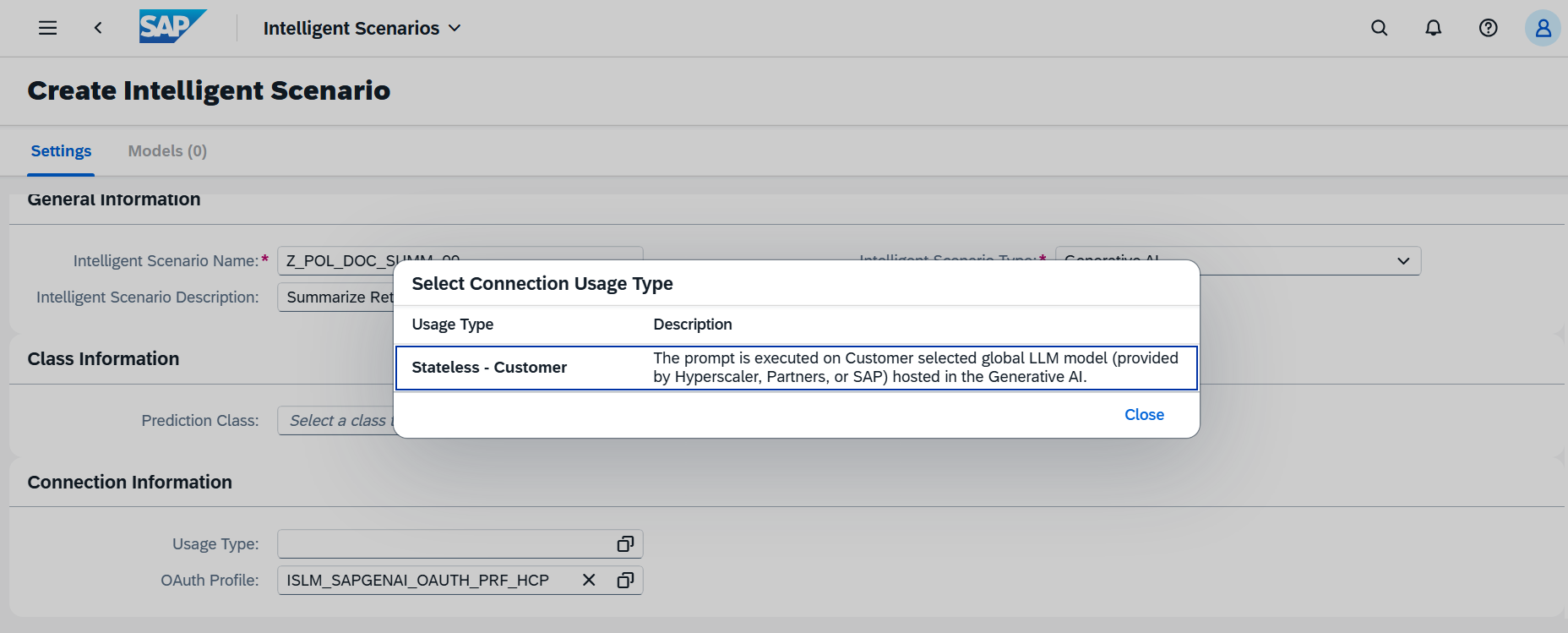The image size is (1568, 633).
Task: Open the search icon in header
Action: coord(1380,28)
